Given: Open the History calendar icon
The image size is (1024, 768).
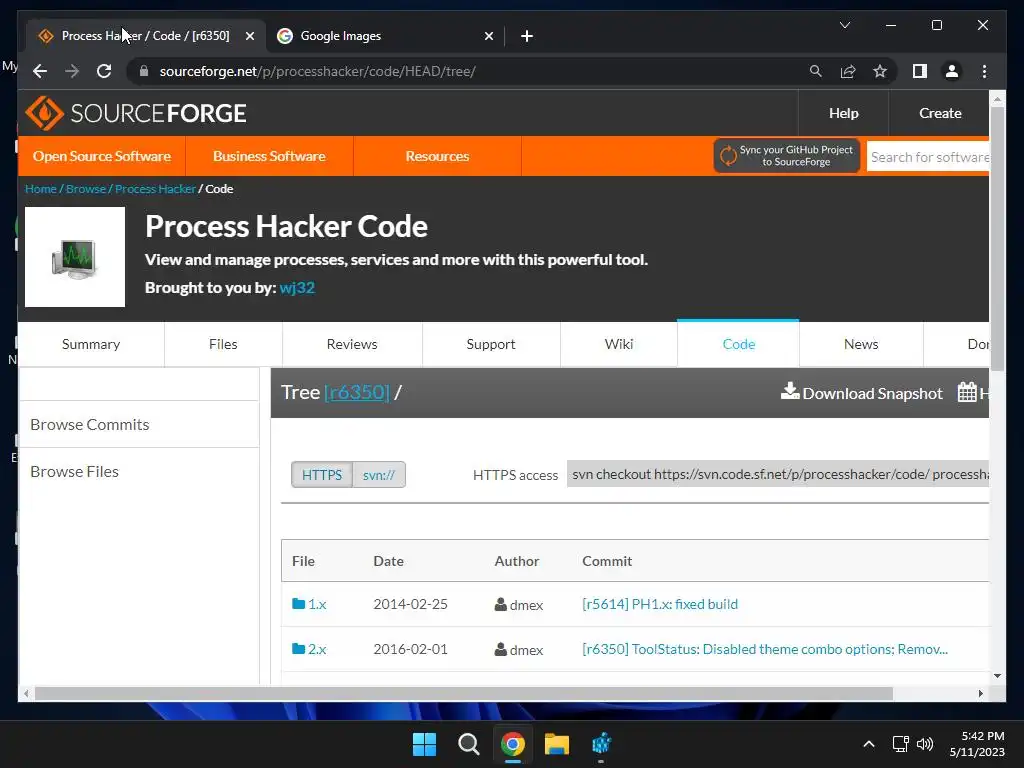Looking at the screenshot, I should (x=967, y=392).
